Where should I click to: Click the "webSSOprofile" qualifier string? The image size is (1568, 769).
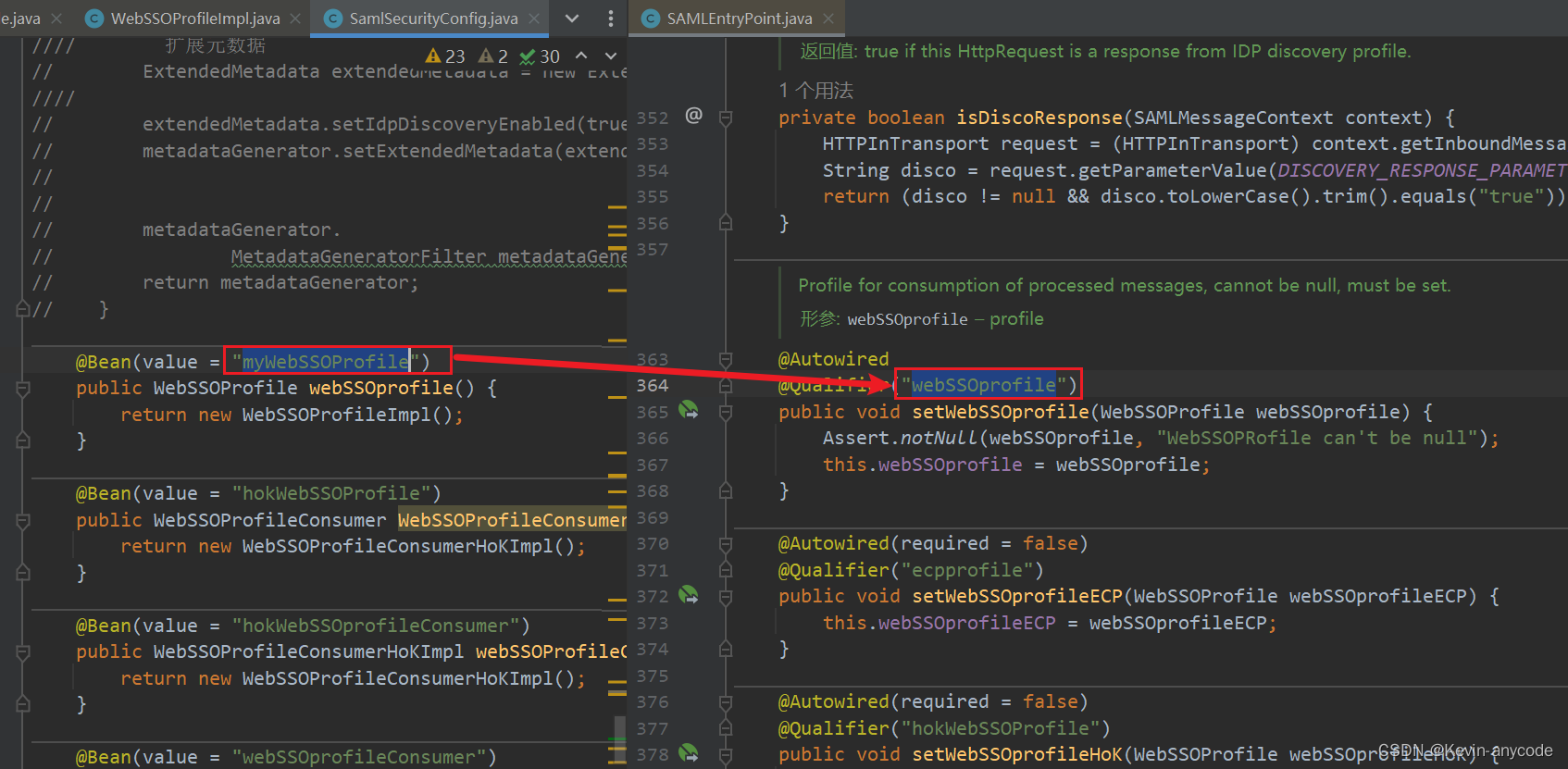983,384
